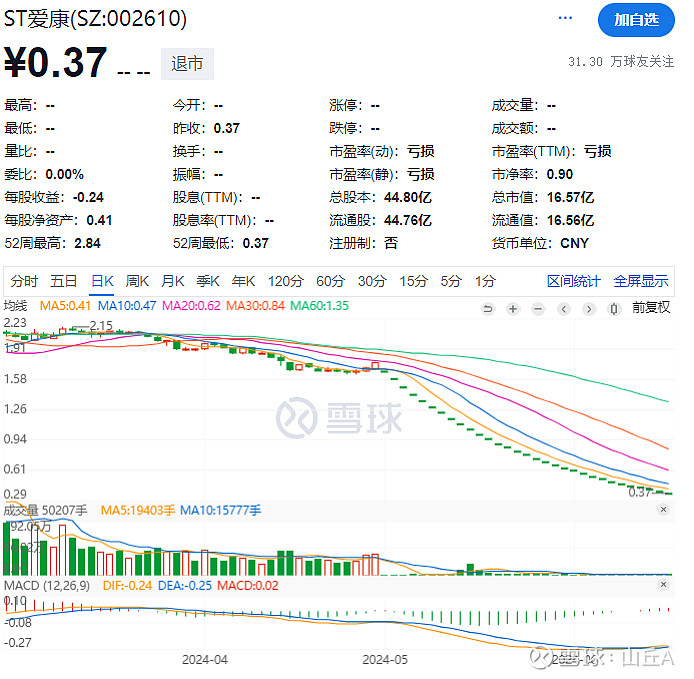Viewport: 694px width, 679px height.
Task: Switch to the 分时 chart tab
Action: click(24, 281)
